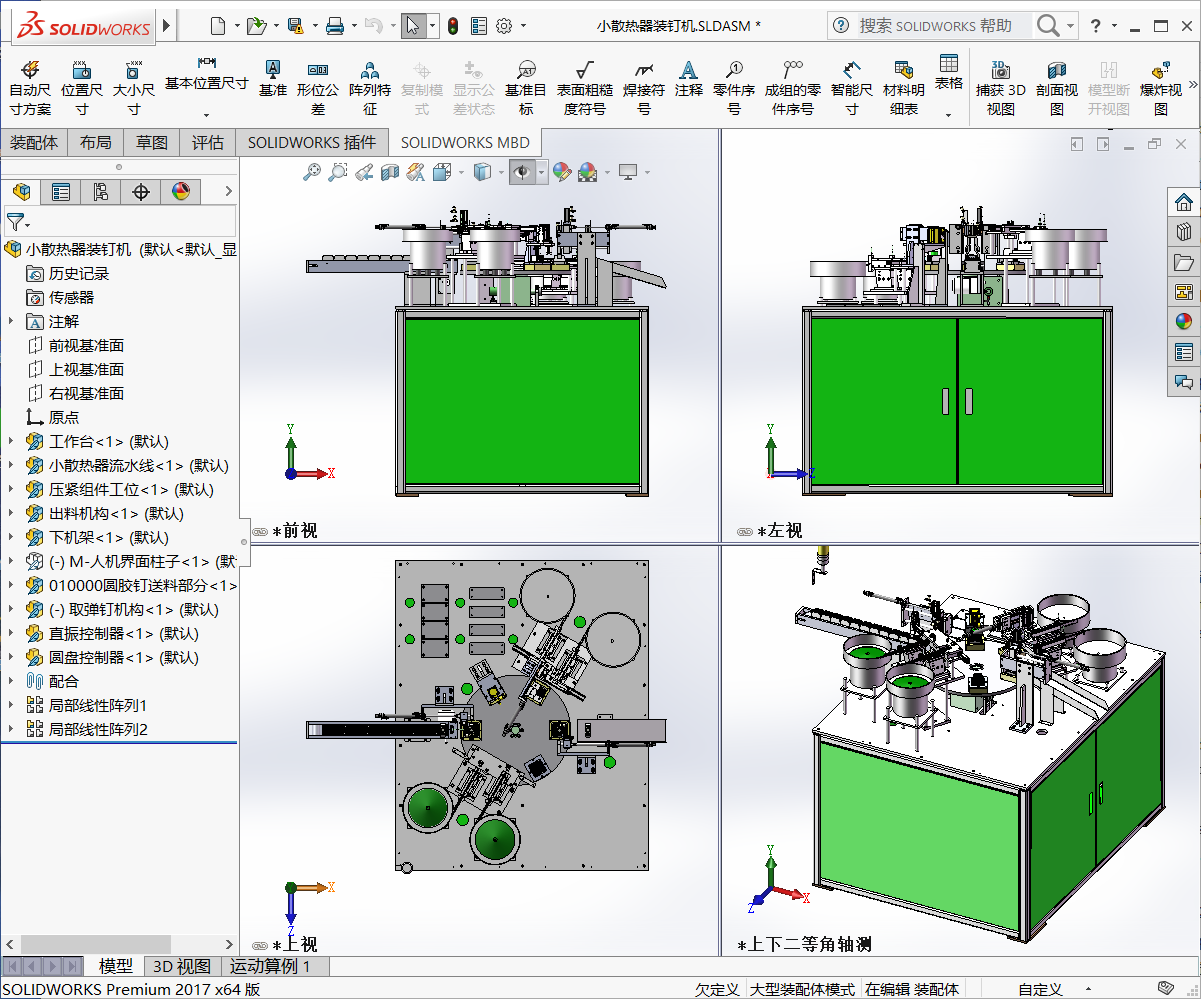Switch to the 3D 视图 bottom tab

tap(181, 966)
